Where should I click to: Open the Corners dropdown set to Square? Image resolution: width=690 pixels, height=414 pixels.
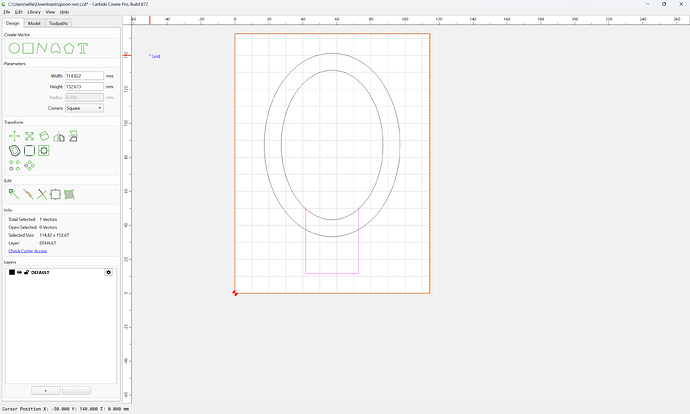pos(84,108)
